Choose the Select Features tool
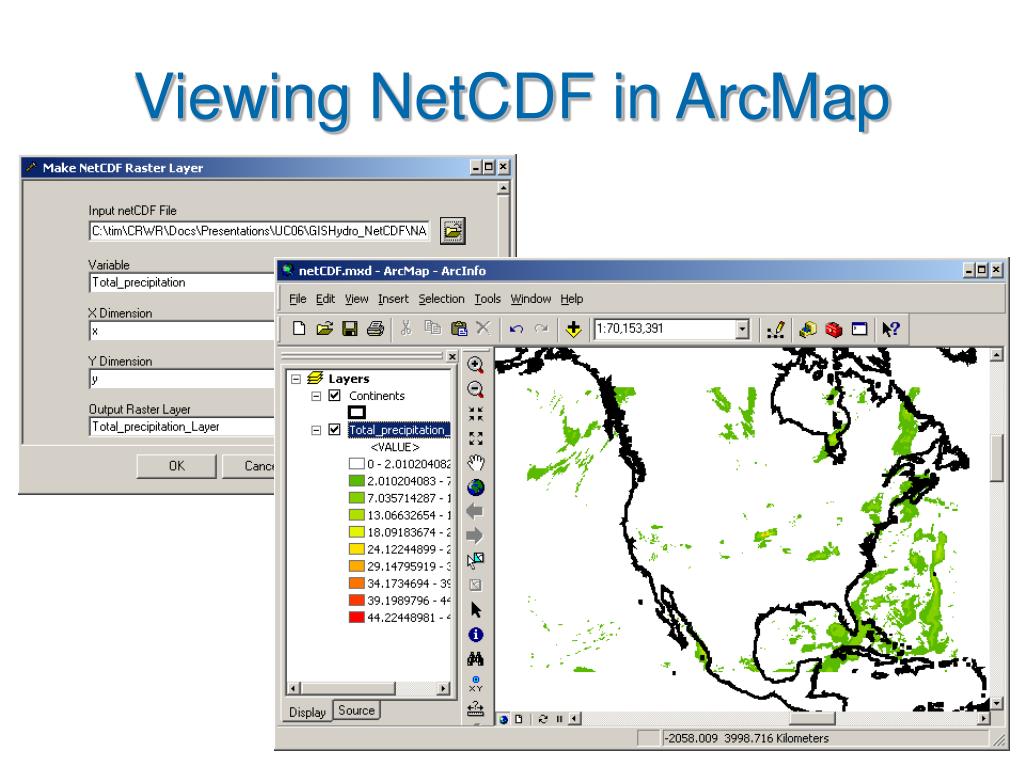This screenshot has width=1024, height=768. click(475, 560)
